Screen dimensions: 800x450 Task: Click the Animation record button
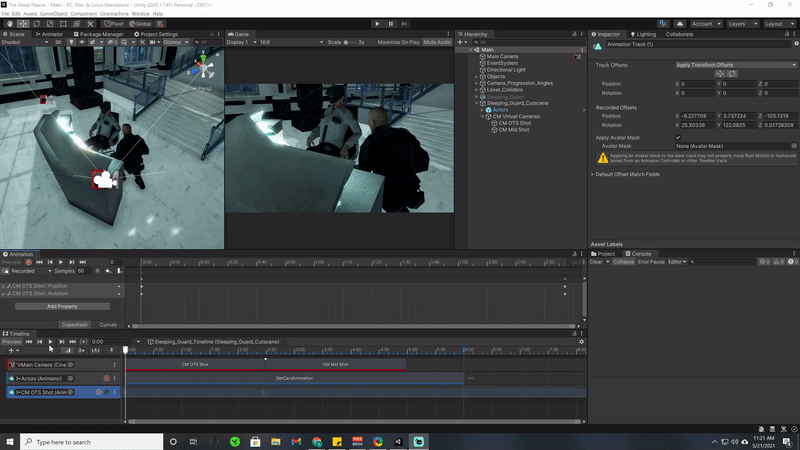(x=28, y=262)
